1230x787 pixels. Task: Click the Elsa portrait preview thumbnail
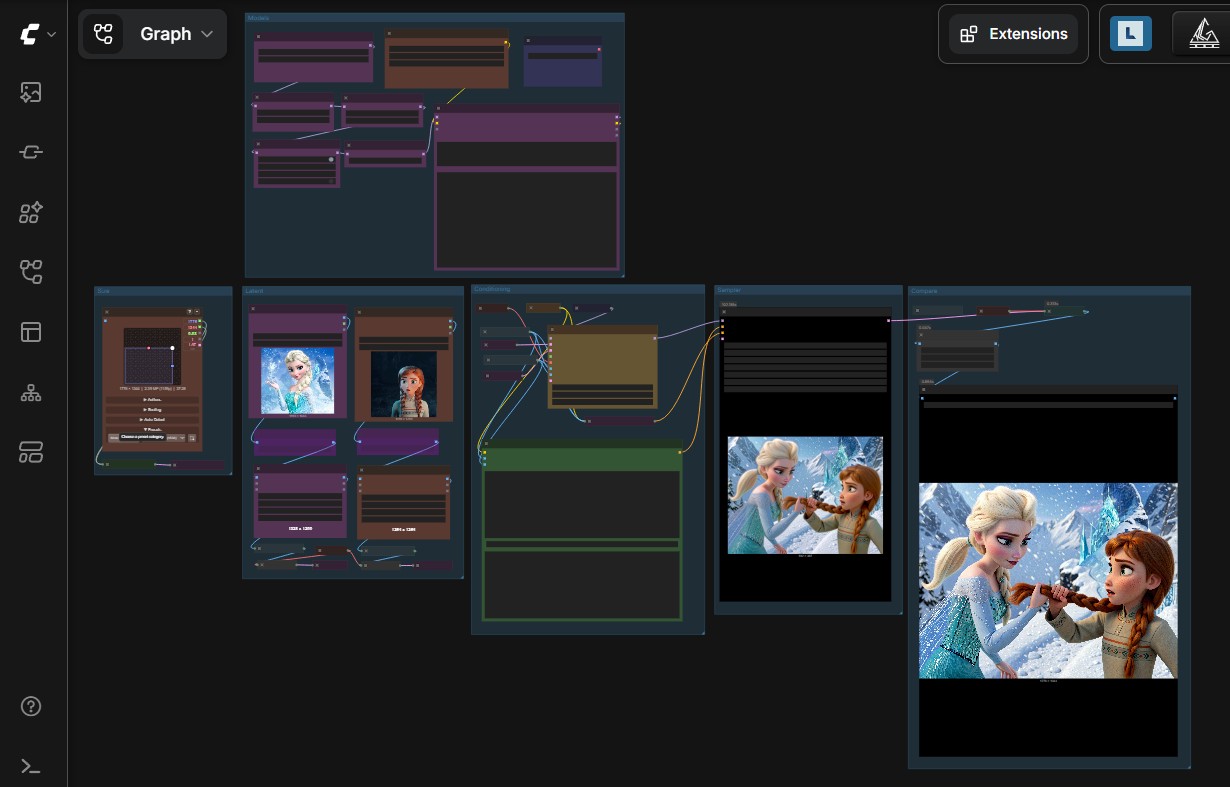[298, 381]
